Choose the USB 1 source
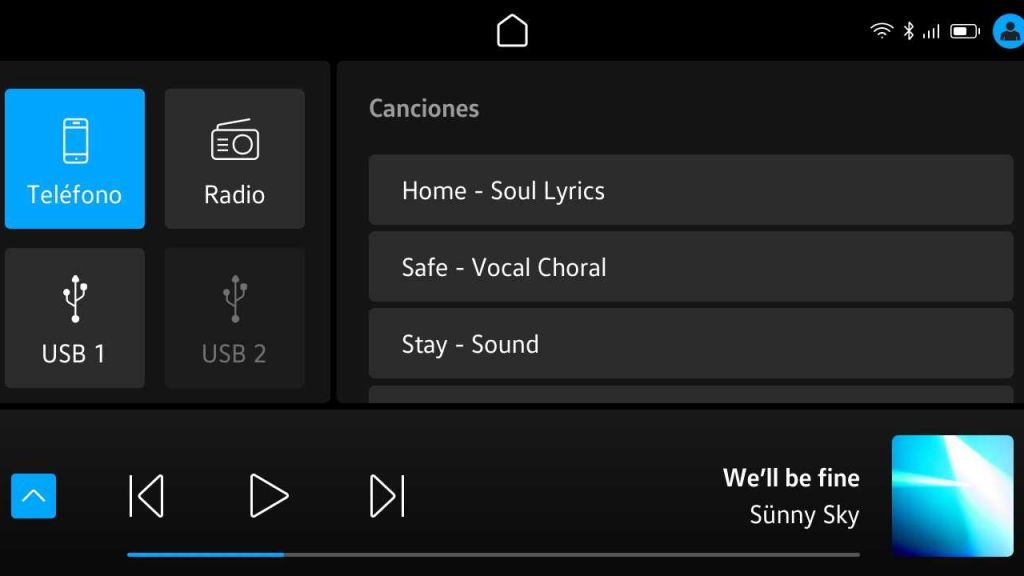Viewport: 1024px width, 576px height. click(x=74, y=318)
